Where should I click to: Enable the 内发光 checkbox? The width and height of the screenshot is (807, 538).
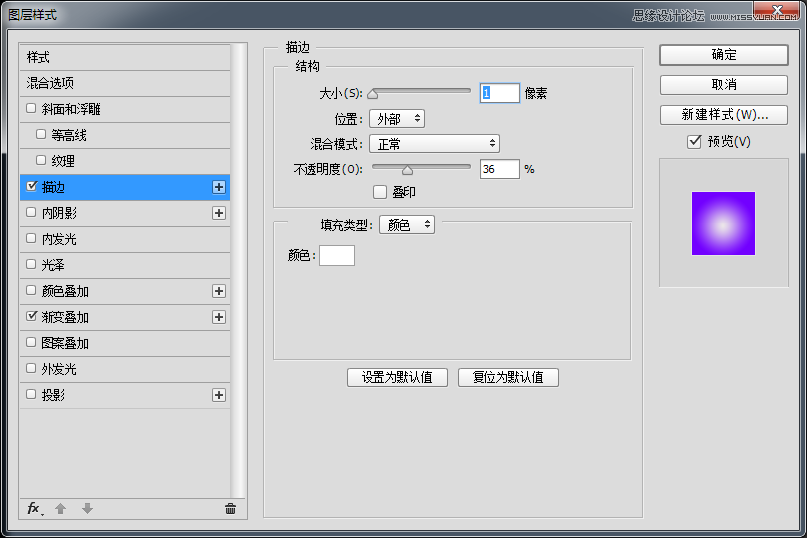31,238
